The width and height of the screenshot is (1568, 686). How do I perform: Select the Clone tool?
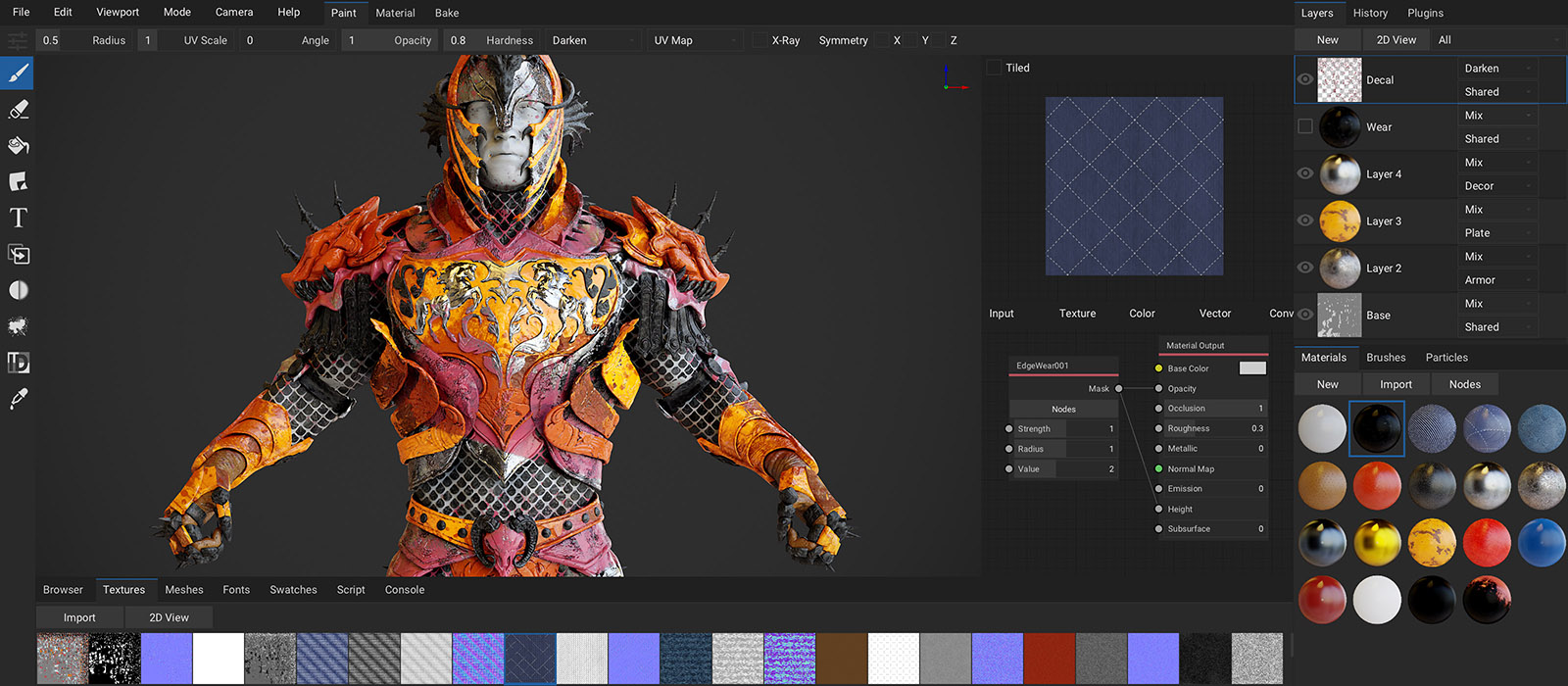(x=18, y=255)
